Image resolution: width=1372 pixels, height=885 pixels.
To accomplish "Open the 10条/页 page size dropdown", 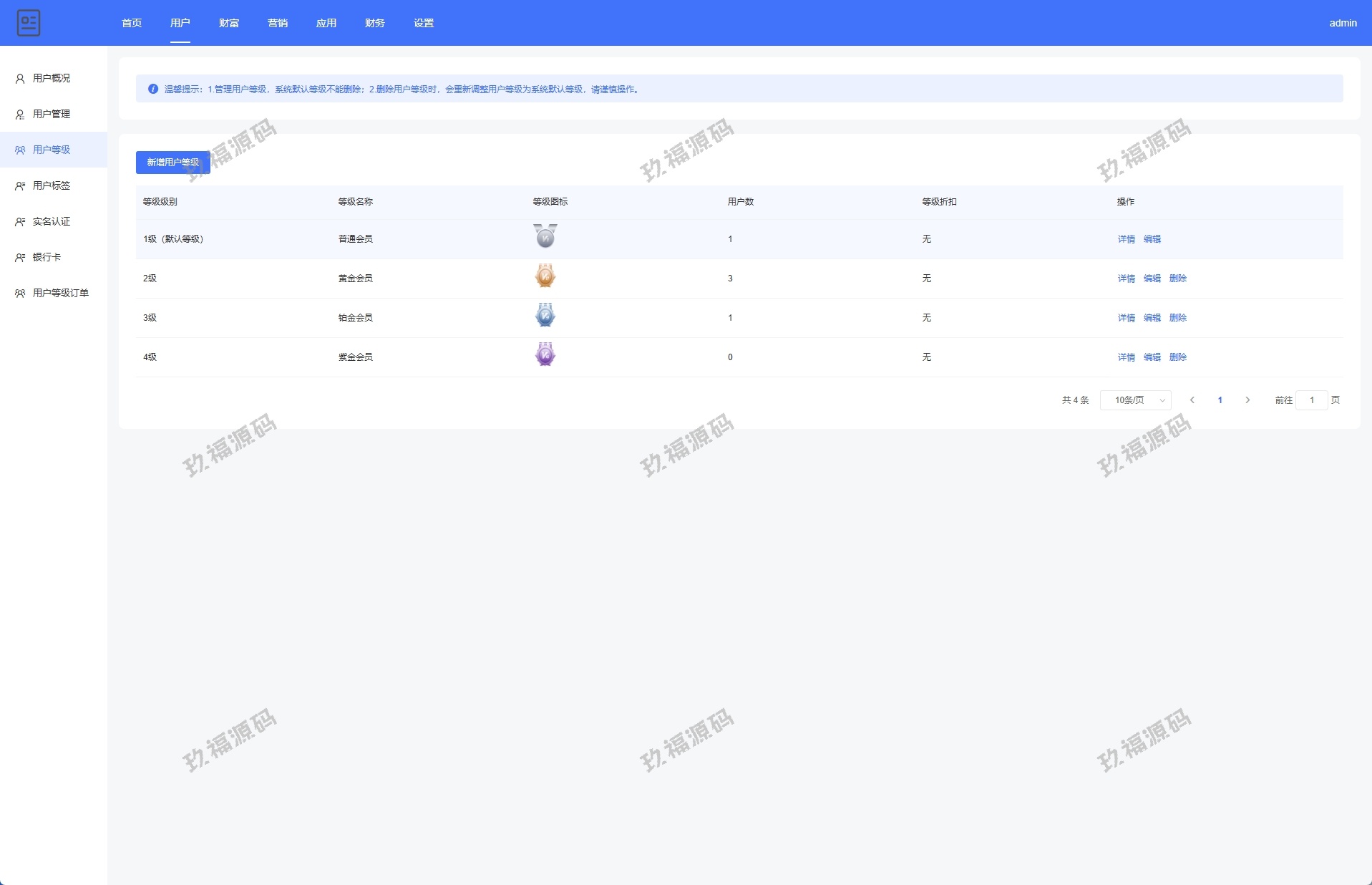I will click(1135, 400).
